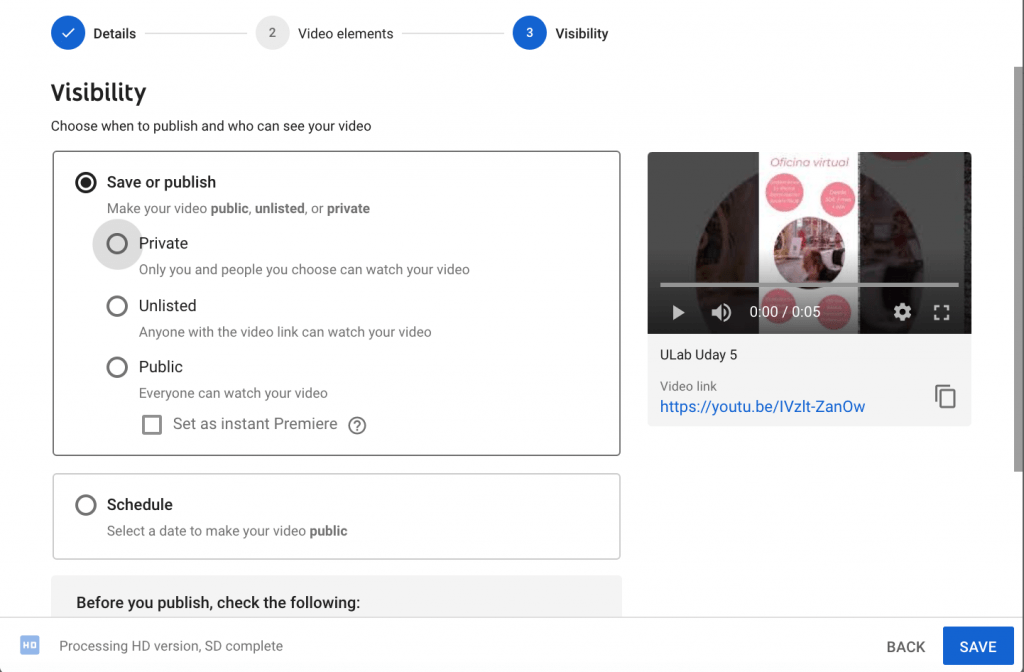Select the Save or publish option

tap(86, 182)
